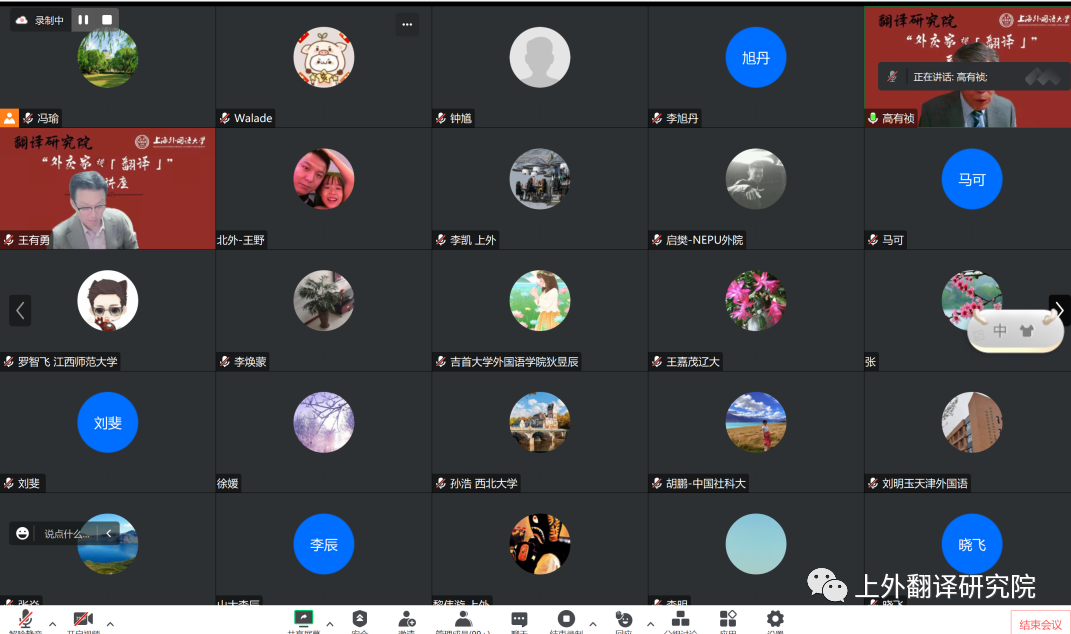Screen dimensions: 1071x634
Task: Click 钟馗 default gray avatar
Action: tap(540, 57)
